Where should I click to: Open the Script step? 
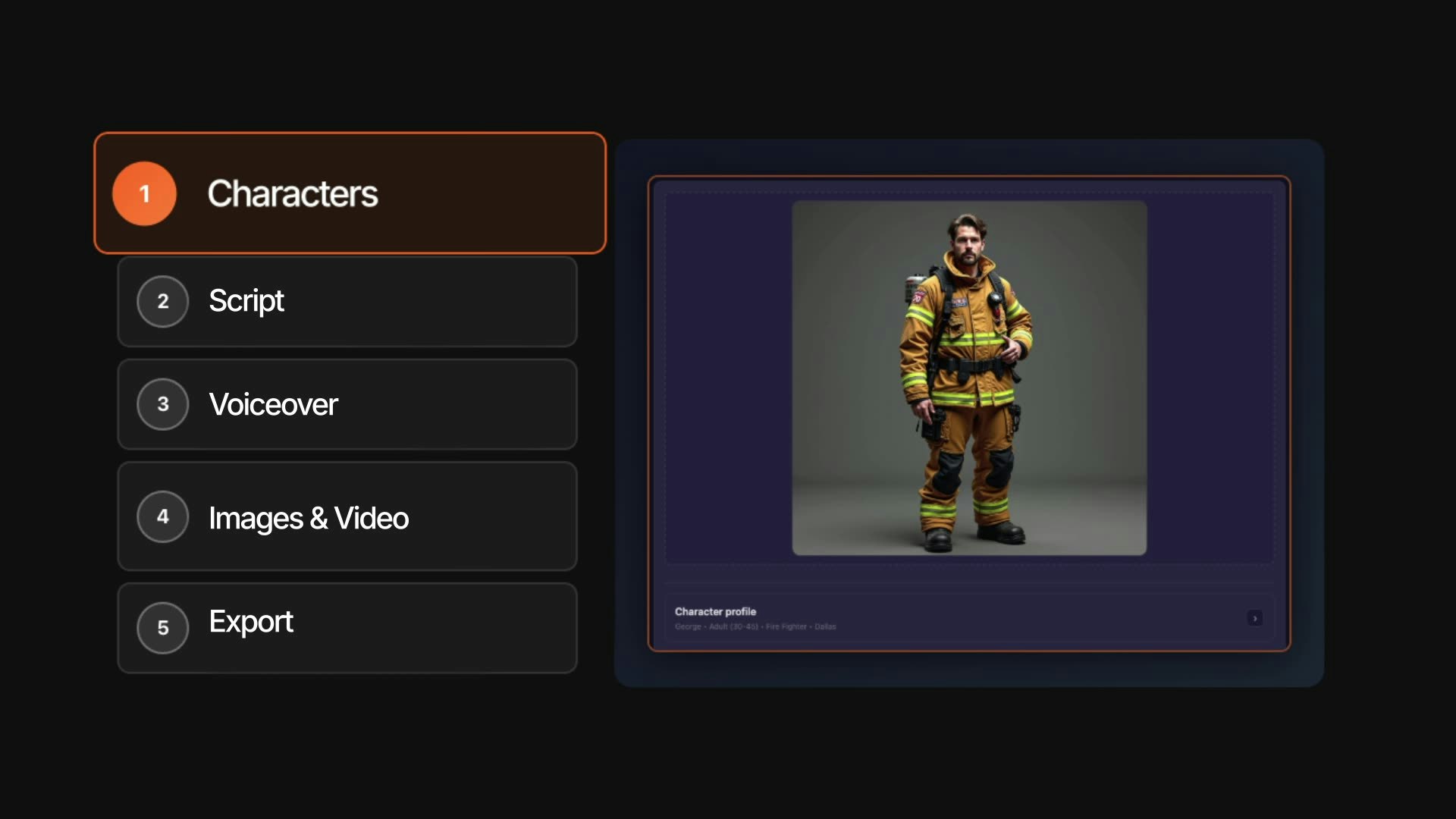coord(246,301)
